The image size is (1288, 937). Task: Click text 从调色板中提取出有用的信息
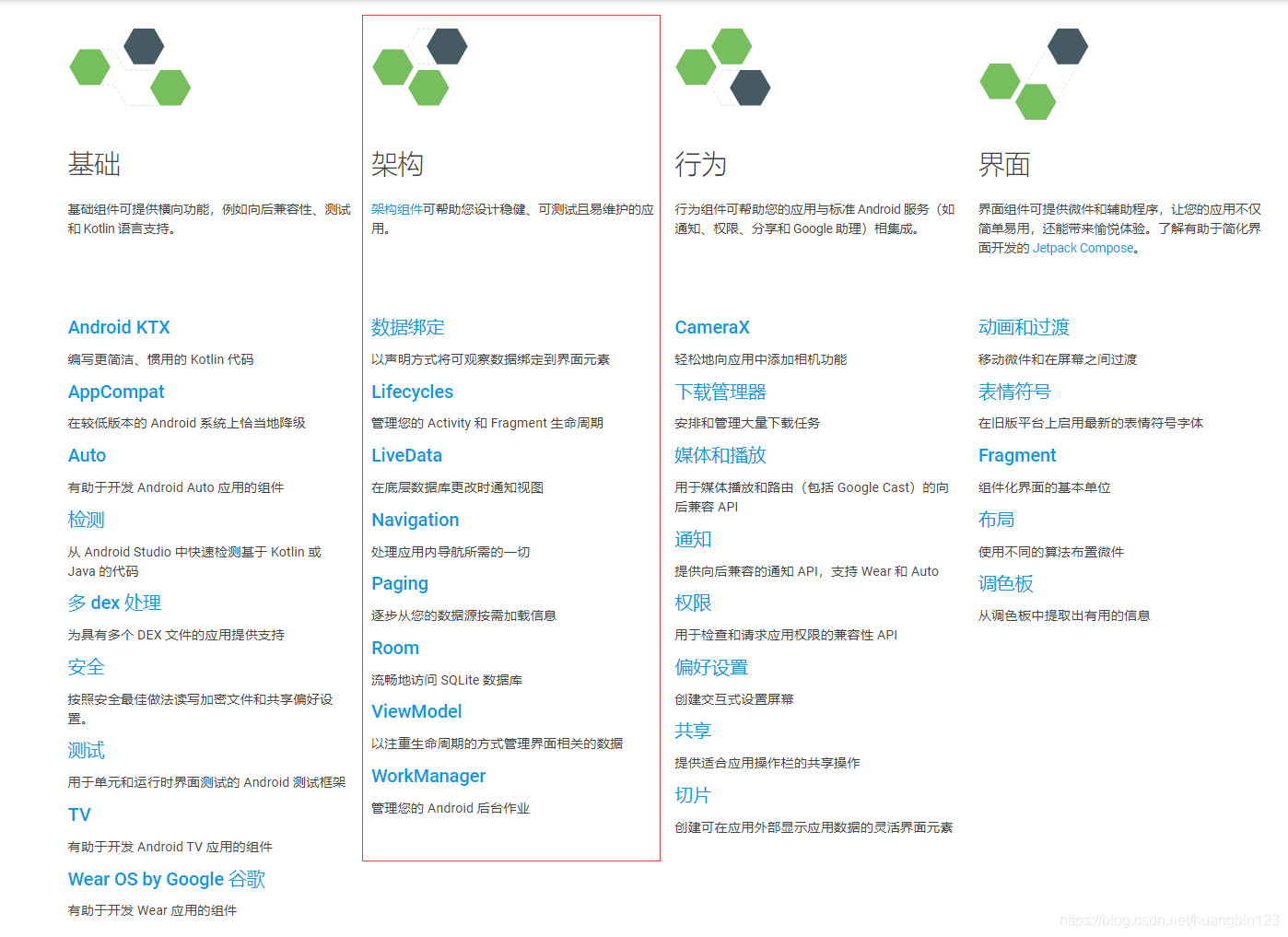(x=1064, y=615)
